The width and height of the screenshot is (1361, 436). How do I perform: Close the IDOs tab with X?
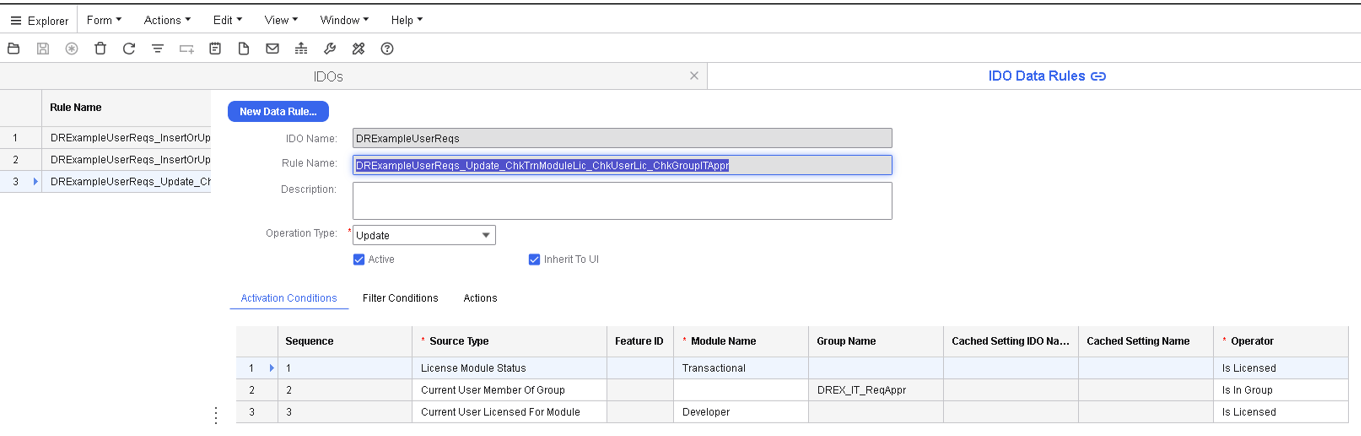point(694,76)
